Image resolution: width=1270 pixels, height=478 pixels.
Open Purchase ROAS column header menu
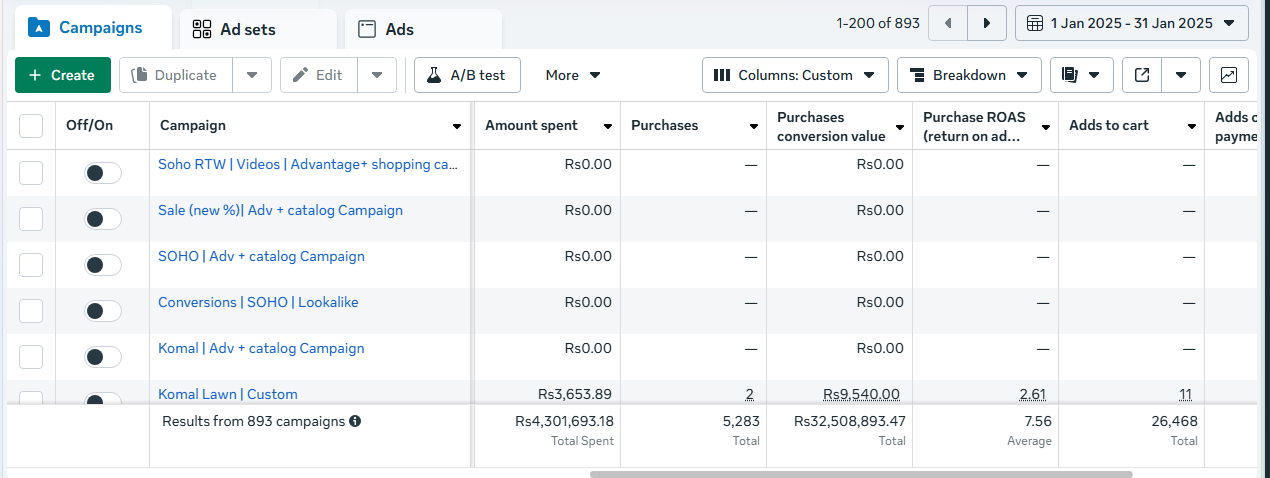tap(1046, 126)
